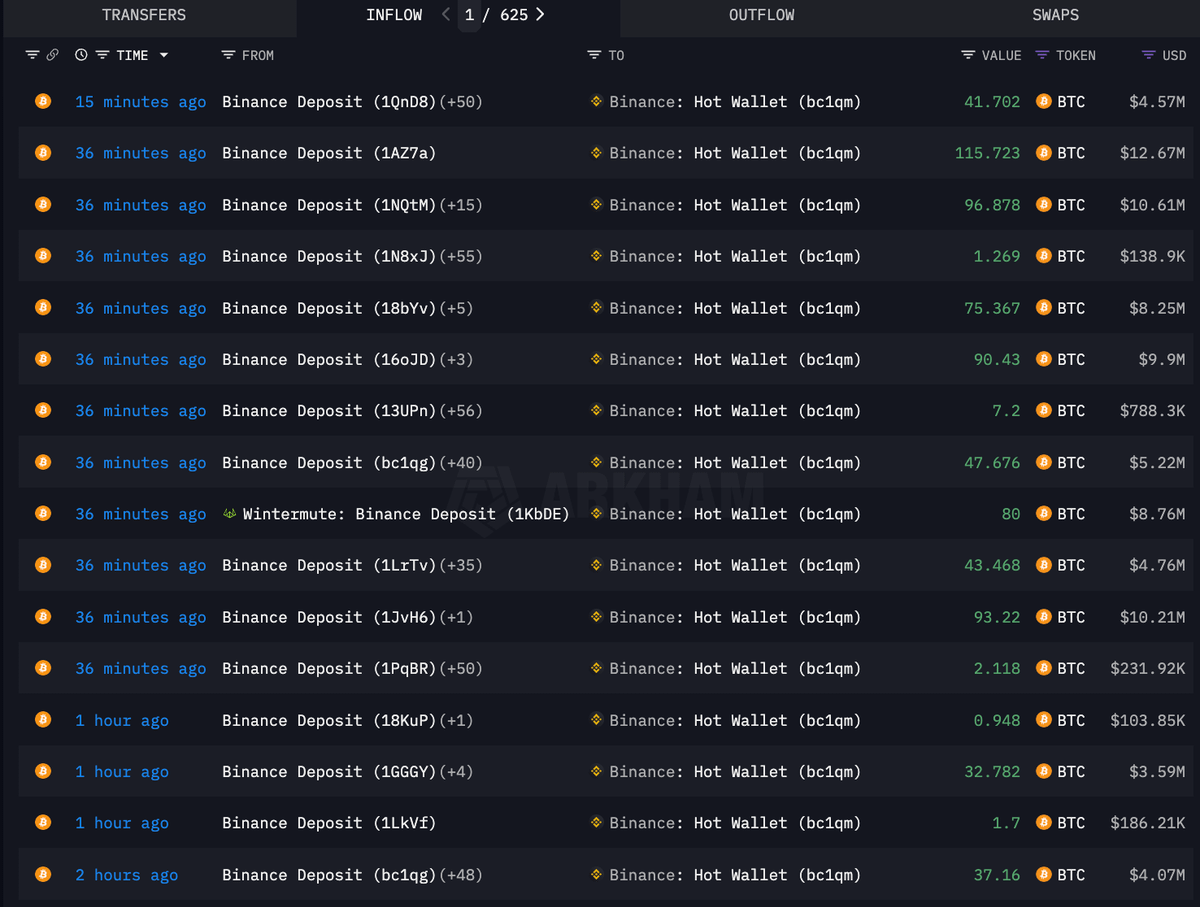Open the VALUE column filter icon

tap(967, 56)
